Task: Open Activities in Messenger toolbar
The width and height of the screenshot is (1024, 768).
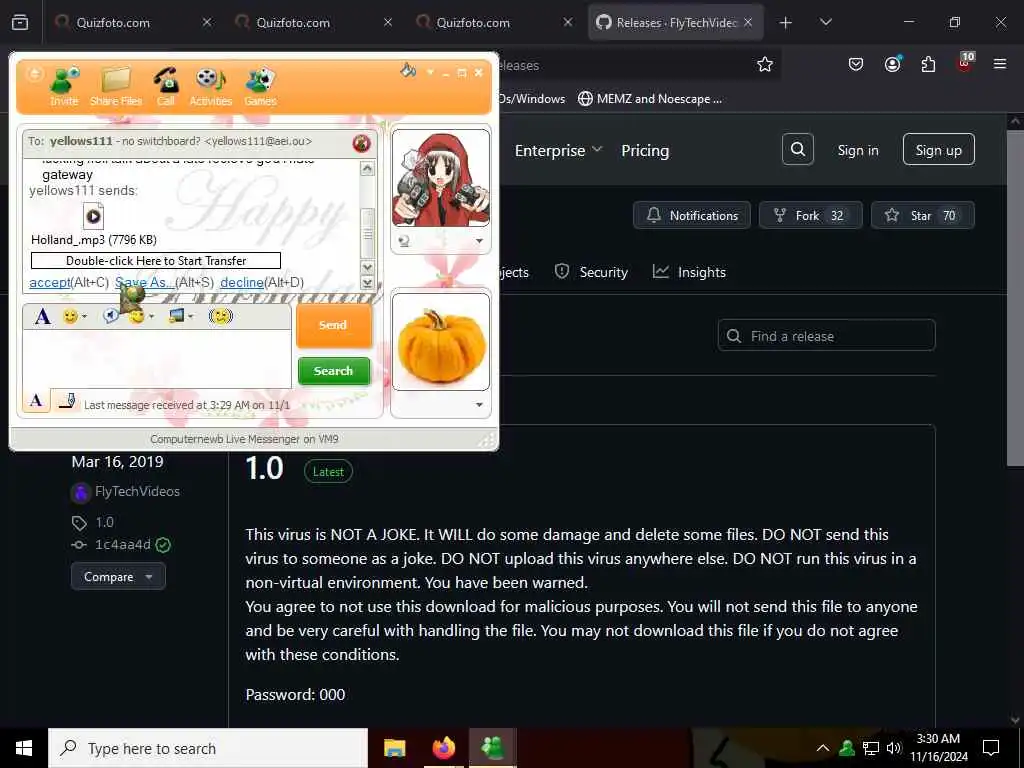Action: pos(210,86)
